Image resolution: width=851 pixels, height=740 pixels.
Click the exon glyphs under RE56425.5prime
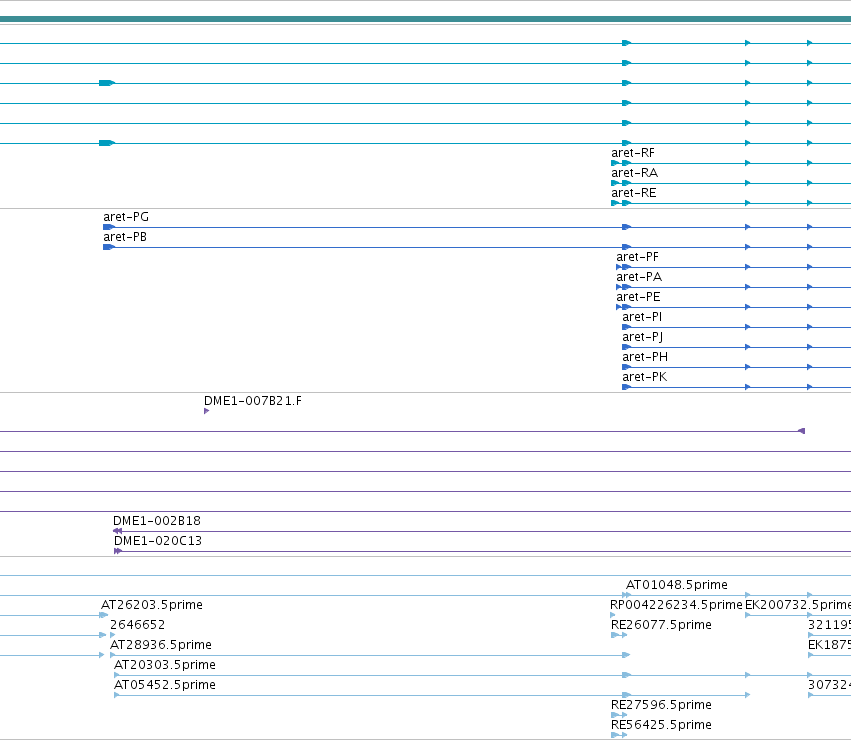click(619, 735)
